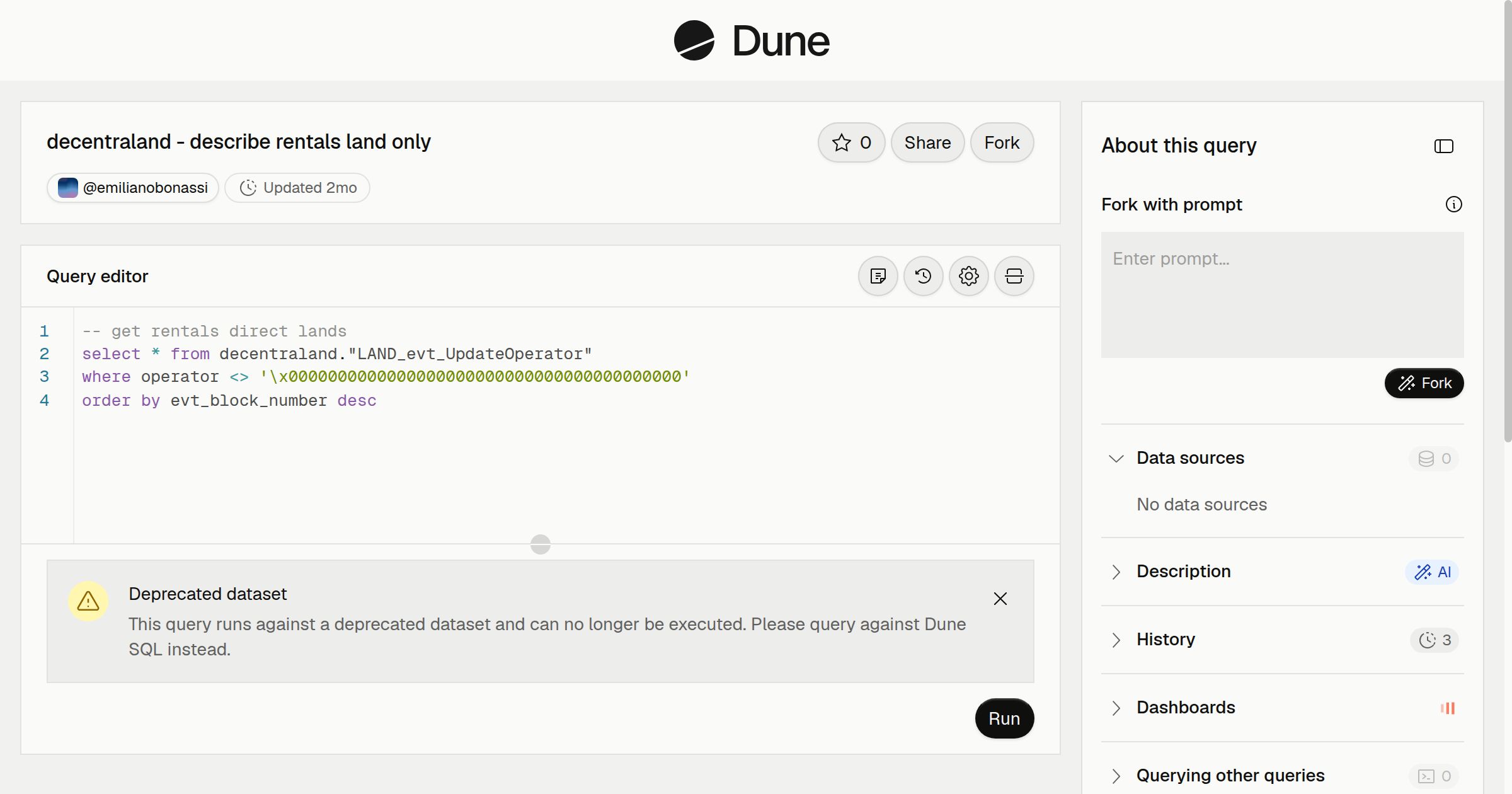Collapse the Data sources section

1116,458
